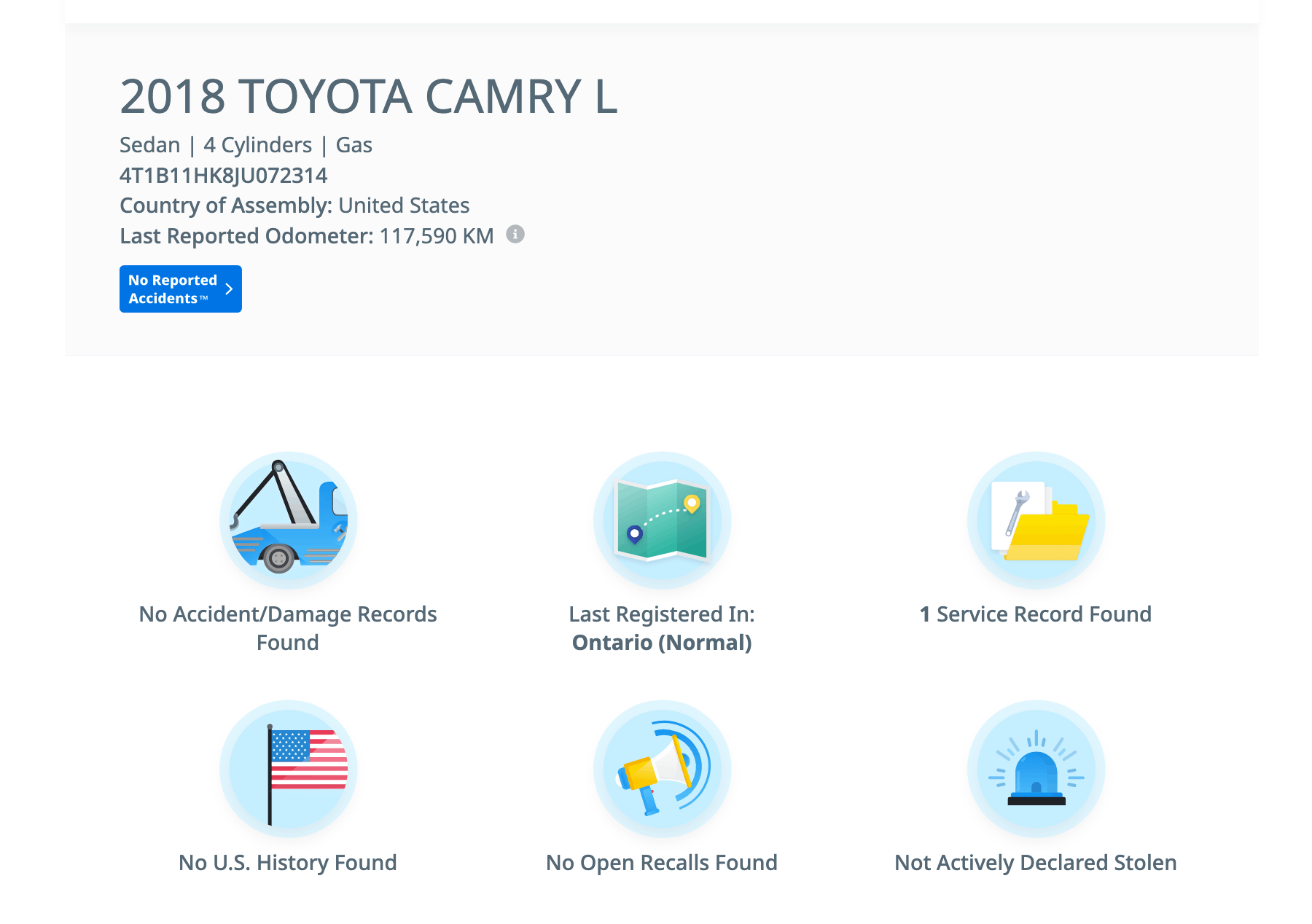This screenshot has height=924, width=1312.
Task: Click the No Reported Accidents button
Action: [x=181, y=289]
